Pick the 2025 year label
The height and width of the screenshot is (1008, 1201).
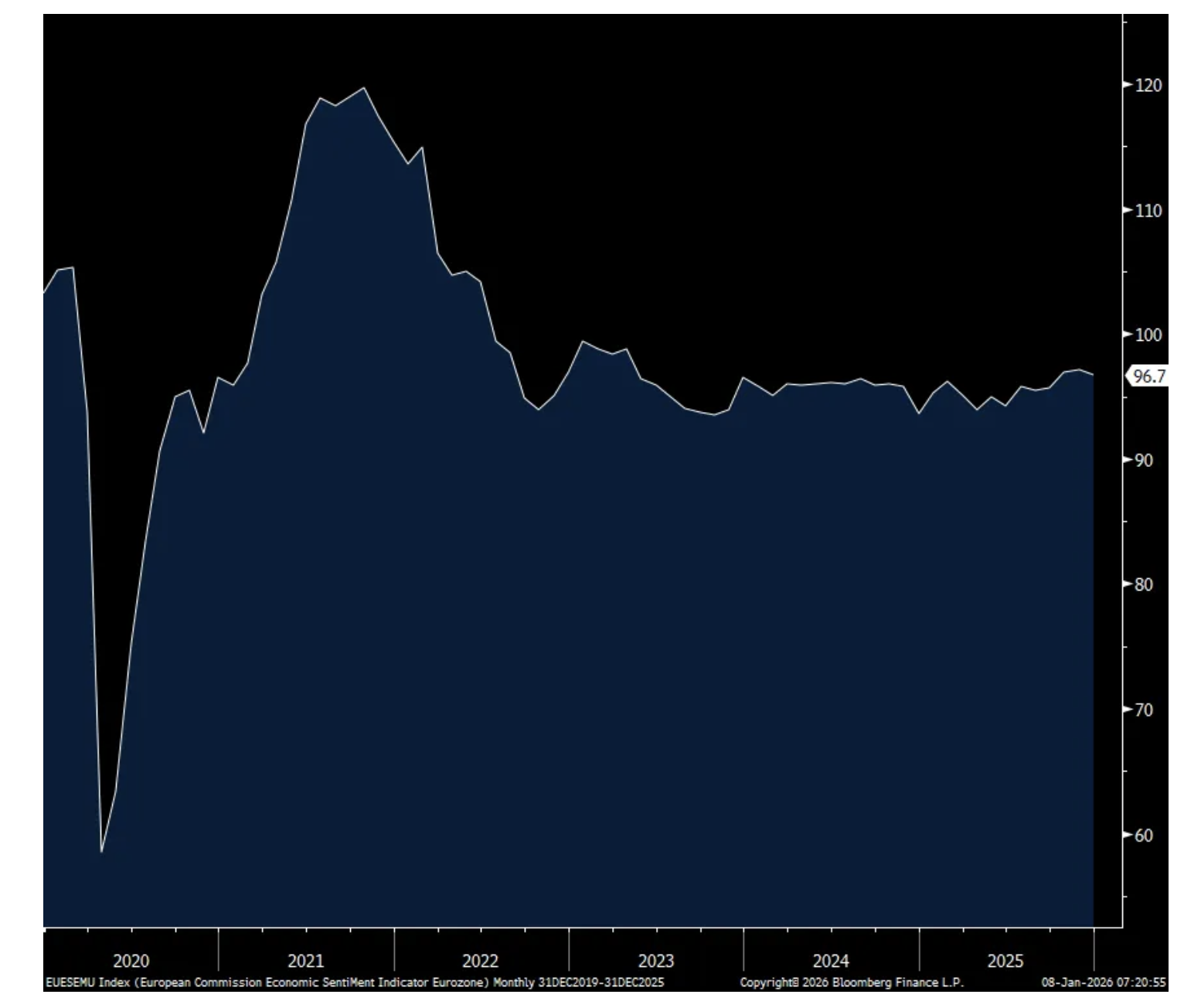tap(1005, 961)
